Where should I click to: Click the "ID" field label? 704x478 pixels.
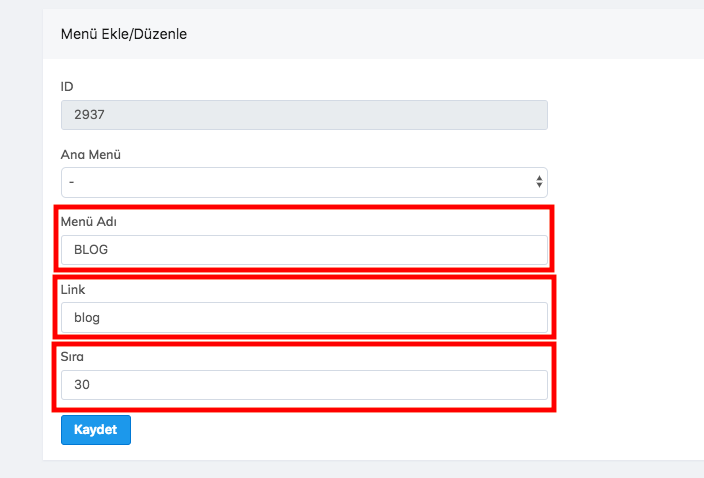(x=67, y=87)
